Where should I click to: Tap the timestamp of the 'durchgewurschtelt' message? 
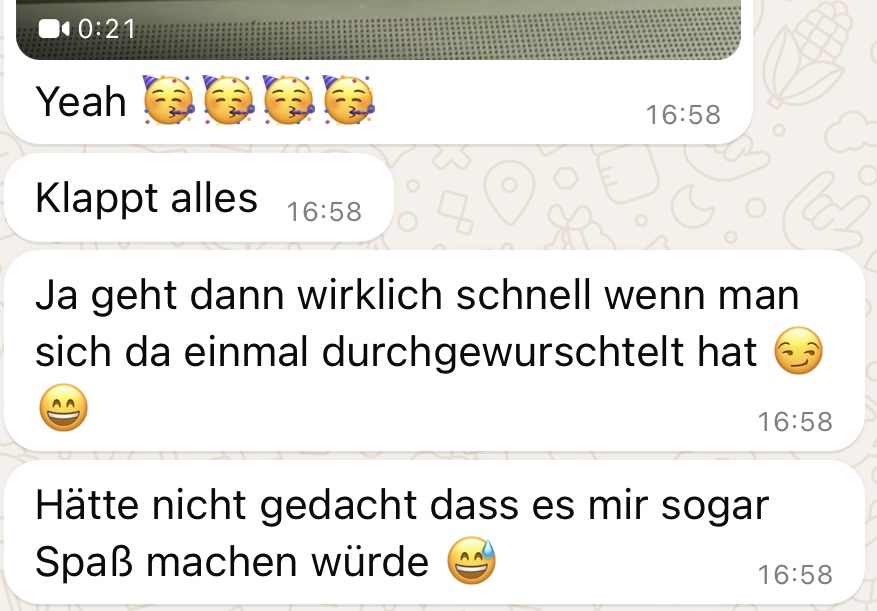click(795, 422)
